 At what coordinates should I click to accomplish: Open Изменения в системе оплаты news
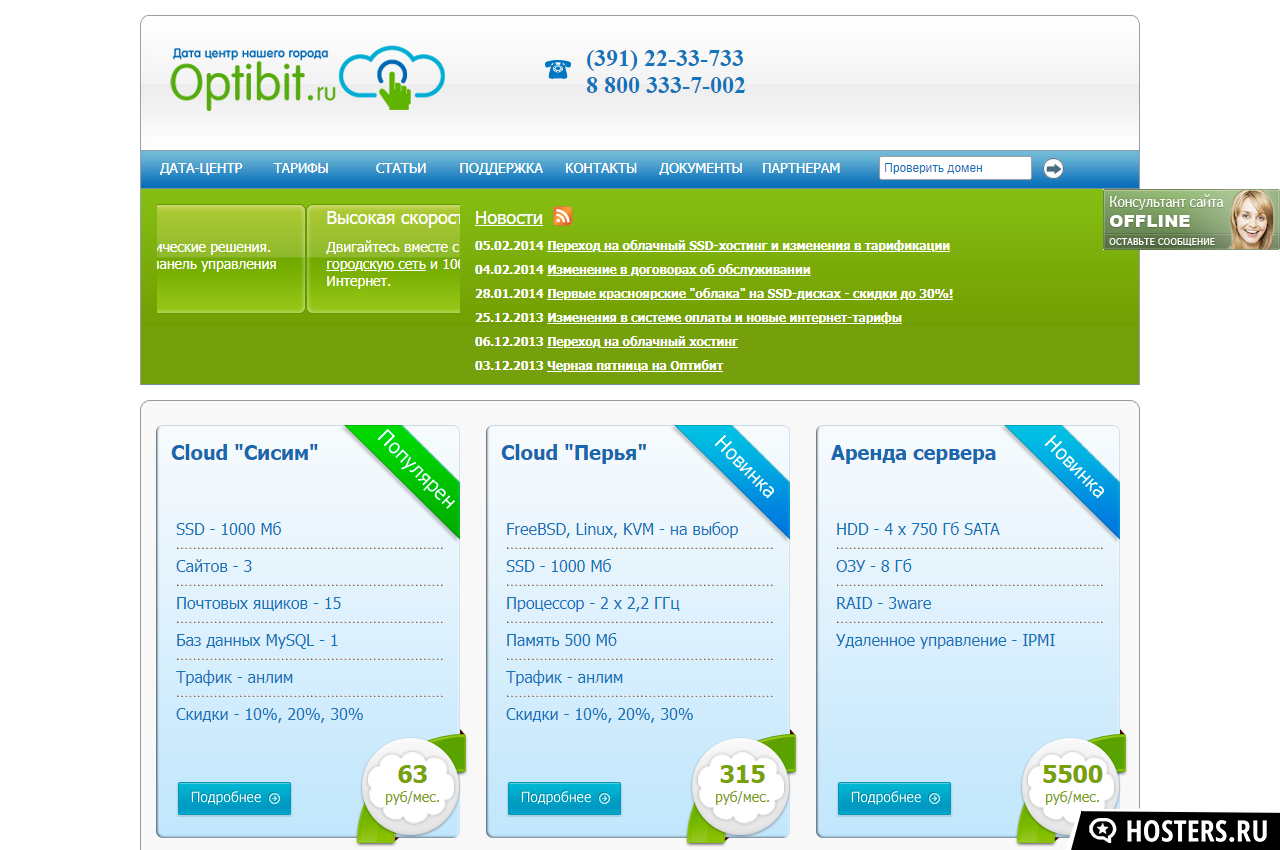click(x=724, y=317)
